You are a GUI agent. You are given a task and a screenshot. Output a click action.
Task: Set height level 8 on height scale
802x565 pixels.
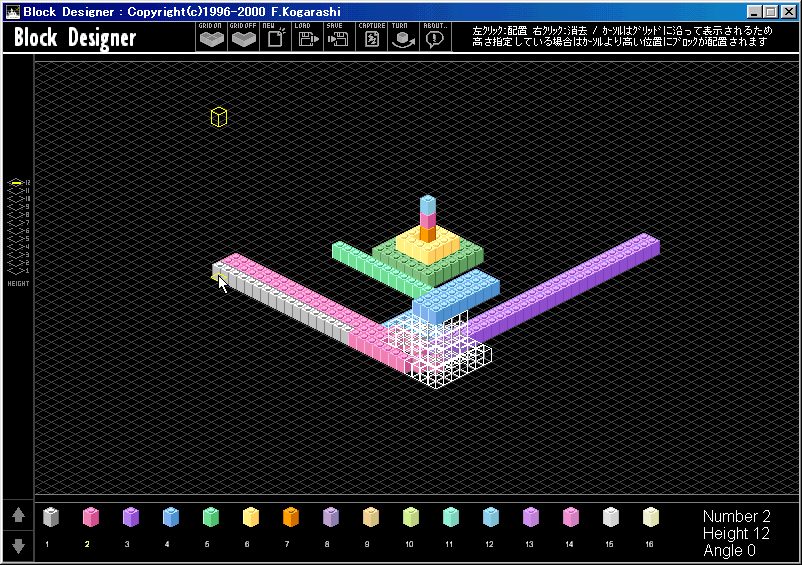tap(18, 214)
